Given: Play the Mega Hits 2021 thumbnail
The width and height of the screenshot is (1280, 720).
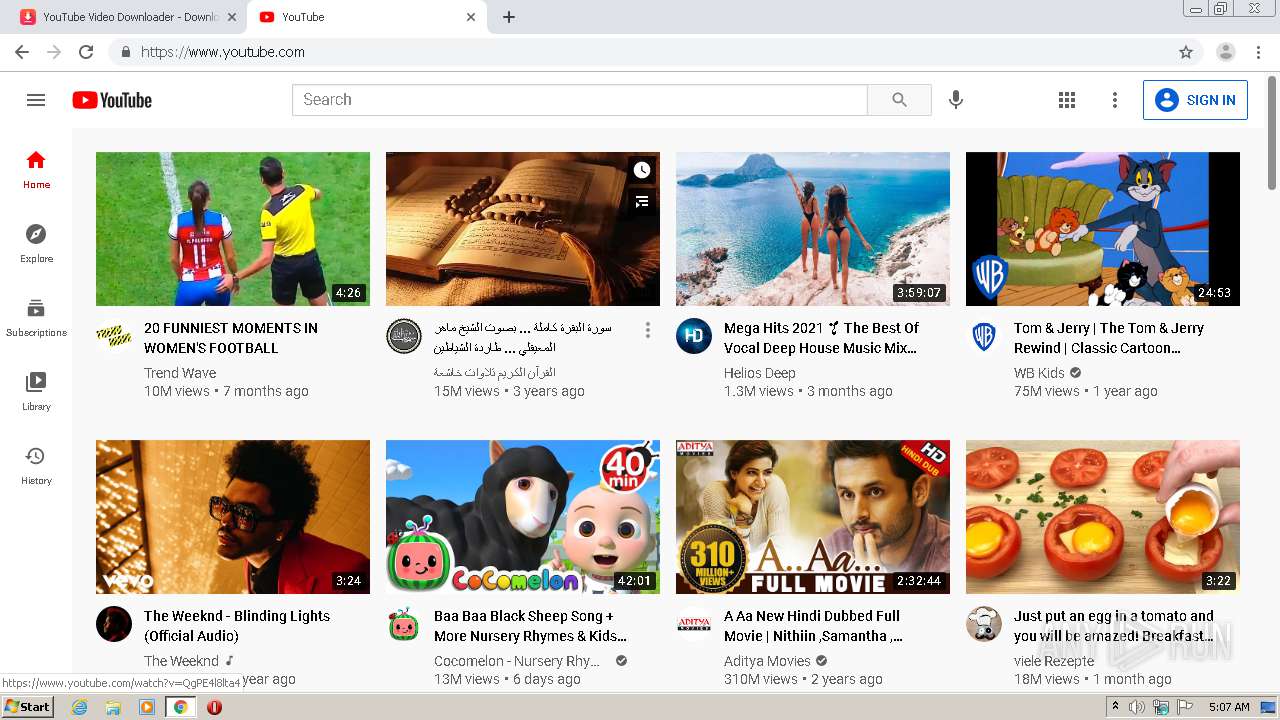Looking at the screenshot, I should [813, 229].
